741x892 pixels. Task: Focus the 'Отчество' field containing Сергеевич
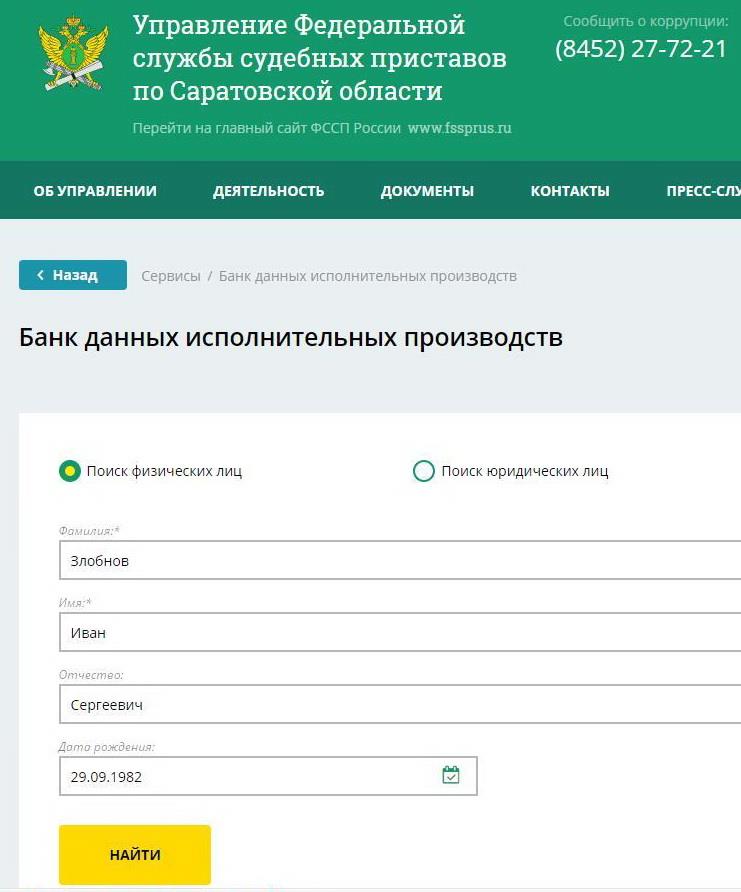(x=400, y=705)
